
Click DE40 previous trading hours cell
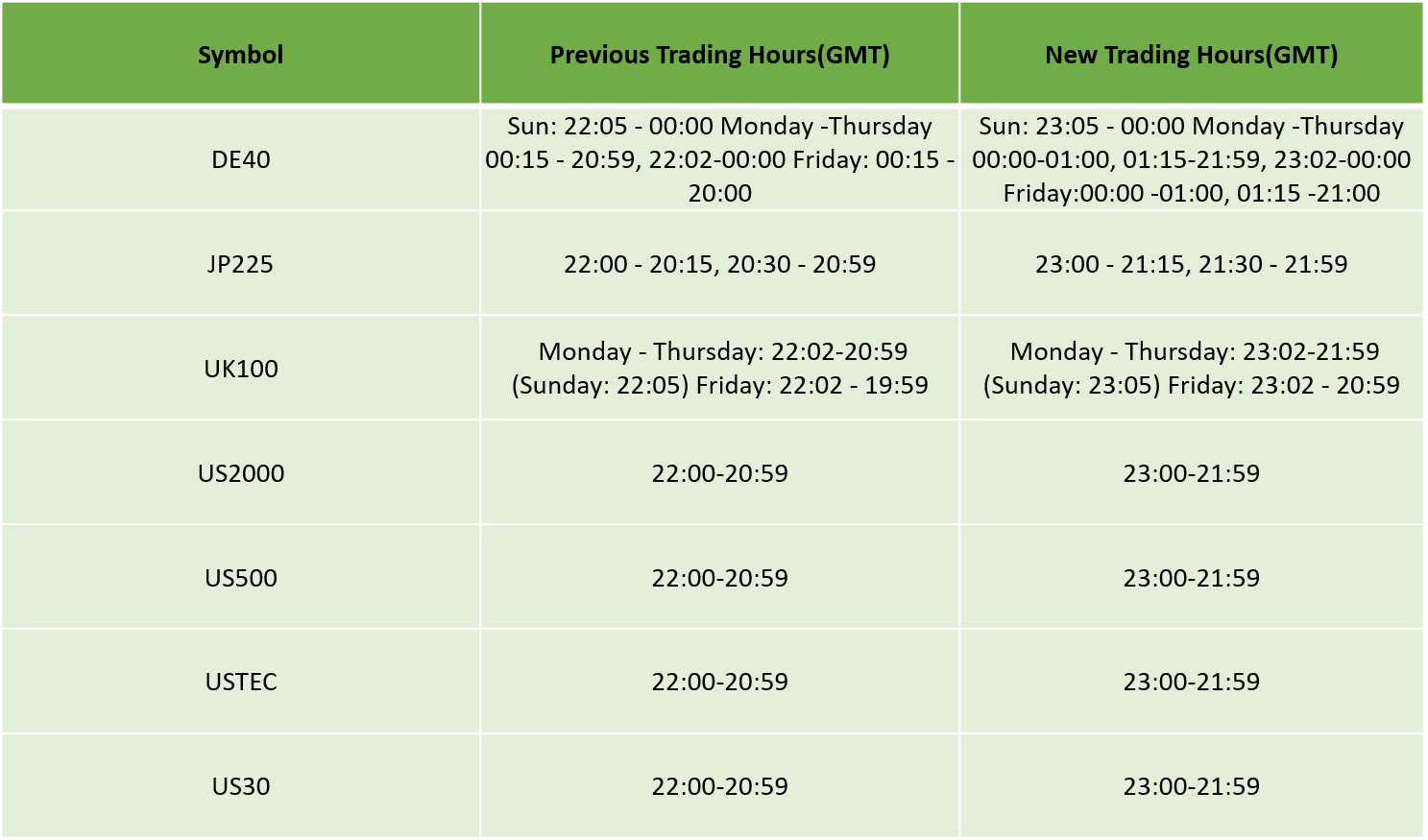pyautogui.click(x=719, y=159)
